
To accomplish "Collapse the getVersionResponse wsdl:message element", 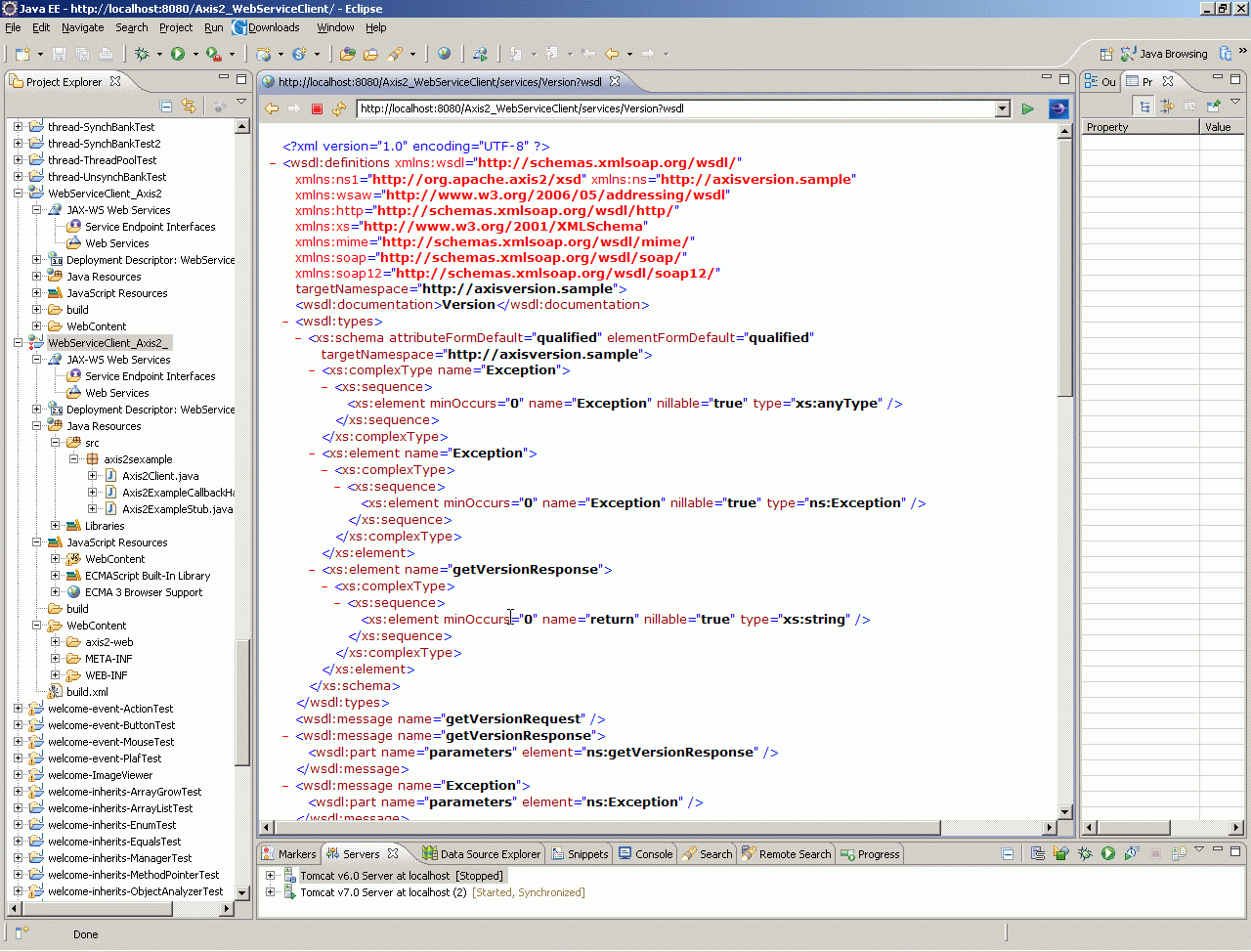I will click(286, 736).
